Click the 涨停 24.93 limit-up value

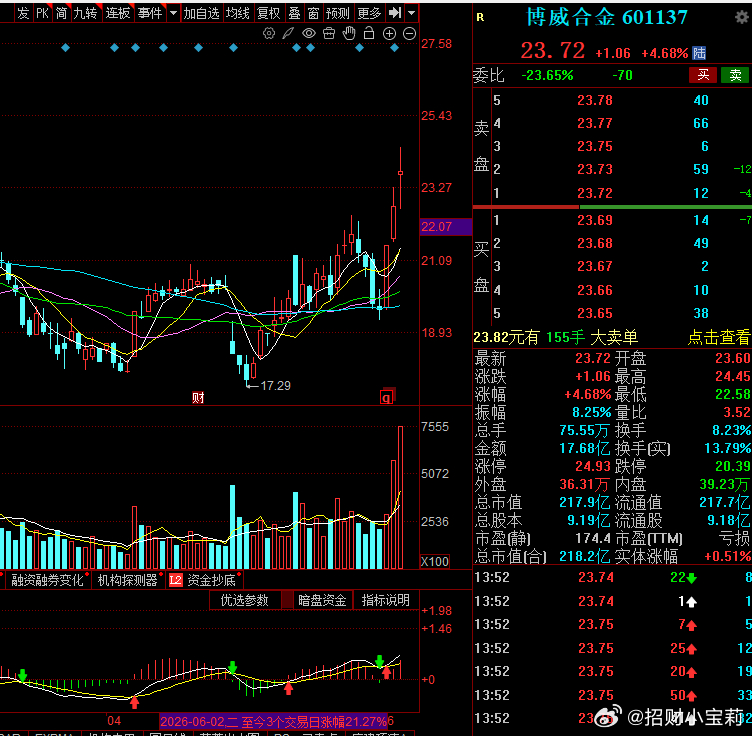593,466
